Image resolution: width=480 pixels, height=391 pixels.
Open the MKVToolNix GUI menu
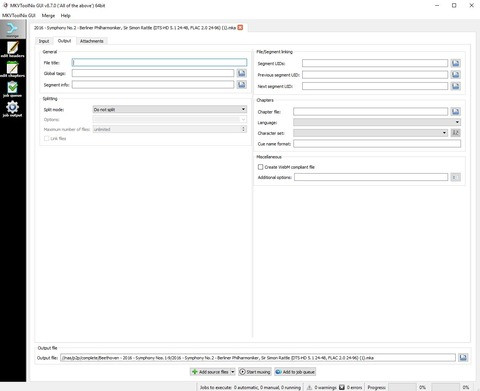pos(19,15)
